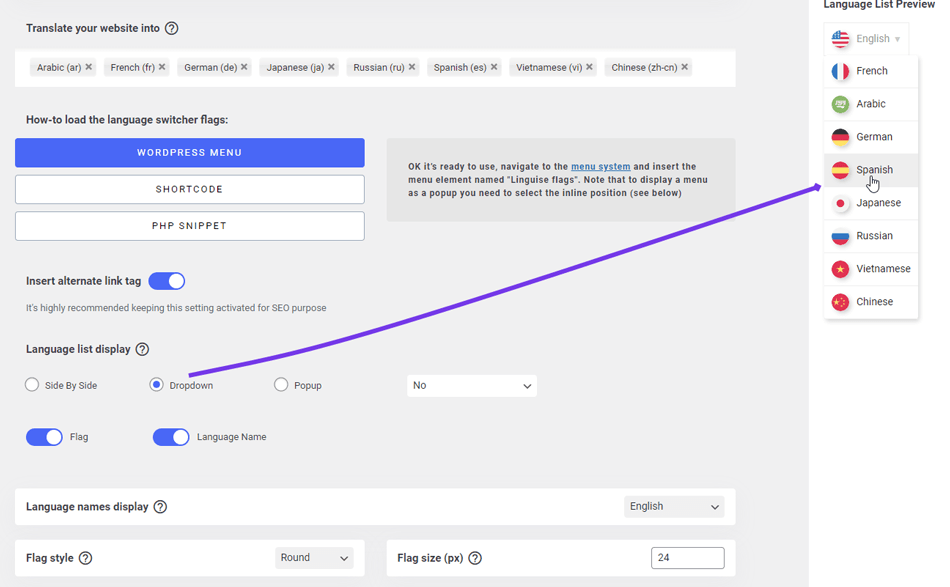Open help icon for Language list display
Viewport: 950px width, 587px height.
tap(142, 350)
